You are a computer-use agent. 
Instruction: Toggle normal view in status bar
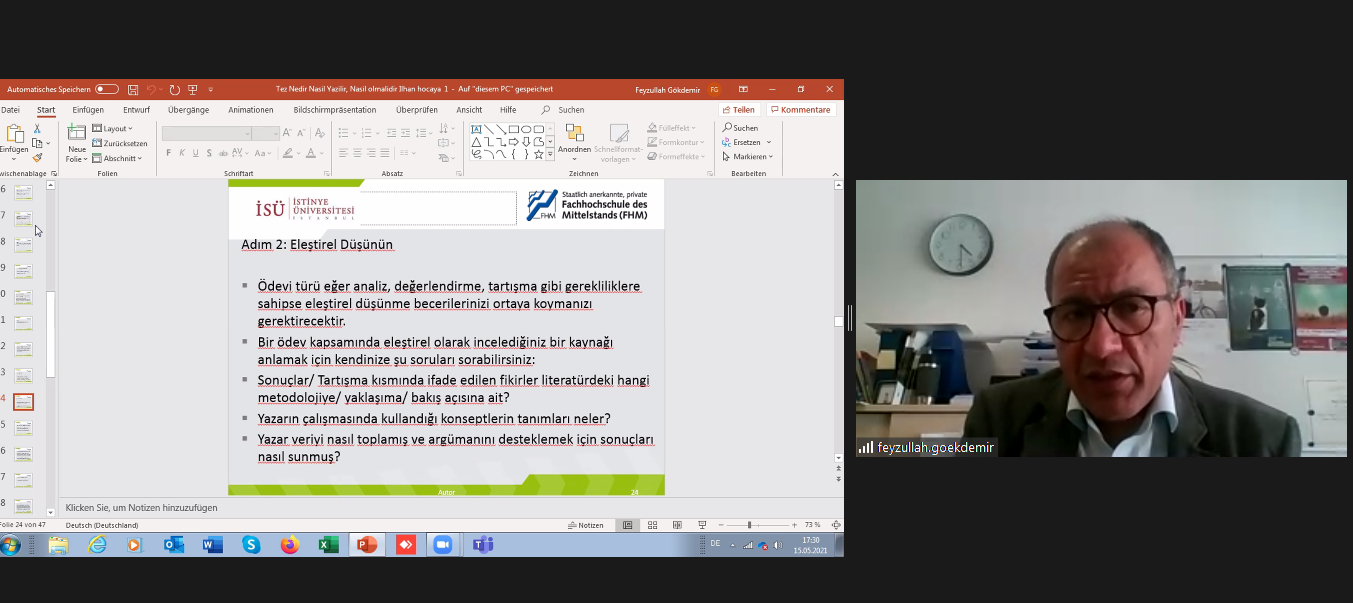coord(627,525)
